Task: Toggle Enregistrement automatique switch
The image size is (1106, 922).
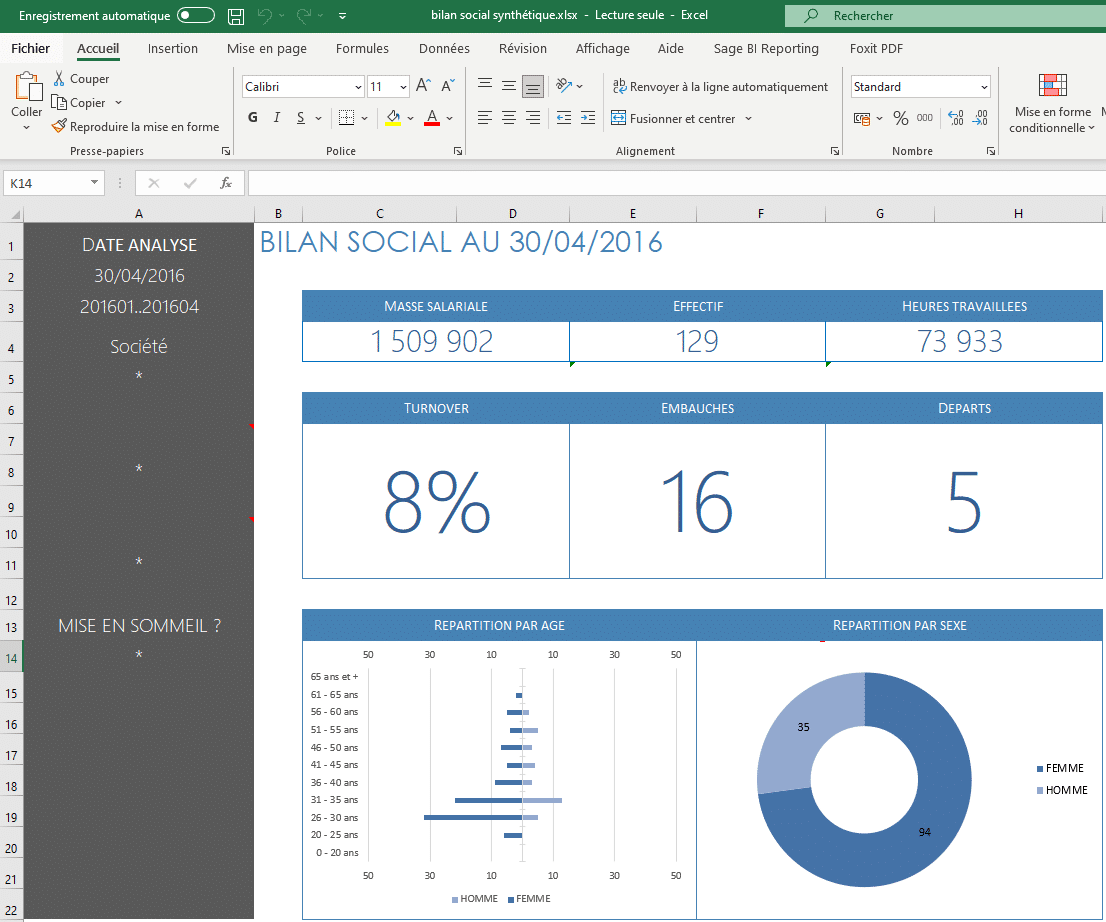Action: (x=195, y=16)
